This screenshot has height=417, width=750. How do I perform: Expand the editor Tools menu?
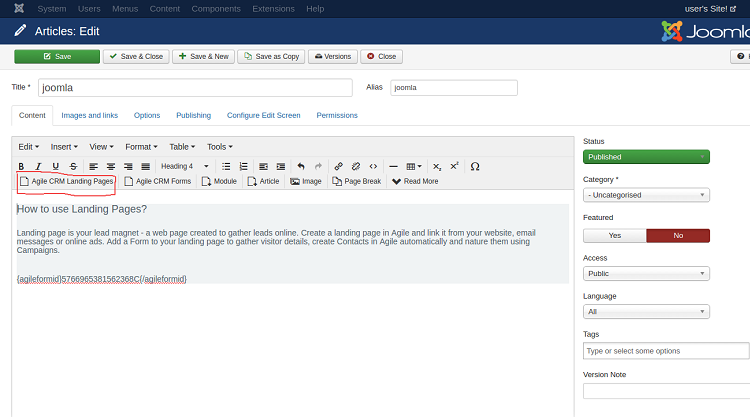220,147
